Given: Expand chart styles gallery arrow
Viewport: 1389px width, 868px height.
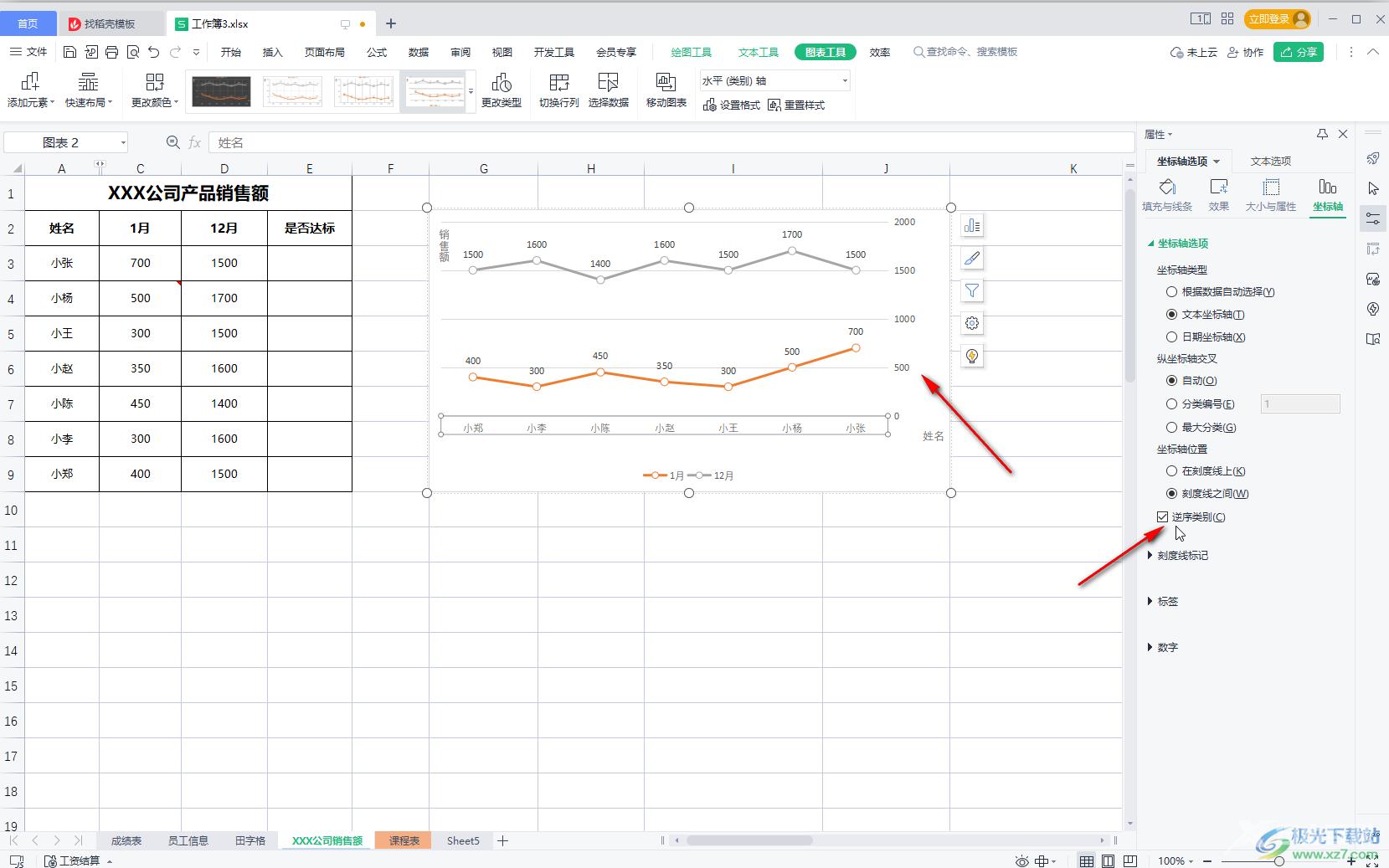Looking at the screenshot, I should [x=471, y=91].
